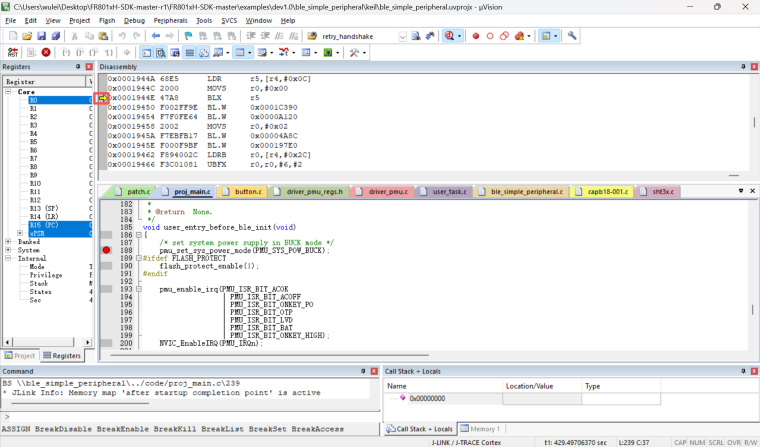Select the Project tab at bottom left
Viewport: 760px width, 447px height.
(x=22, y=355)
